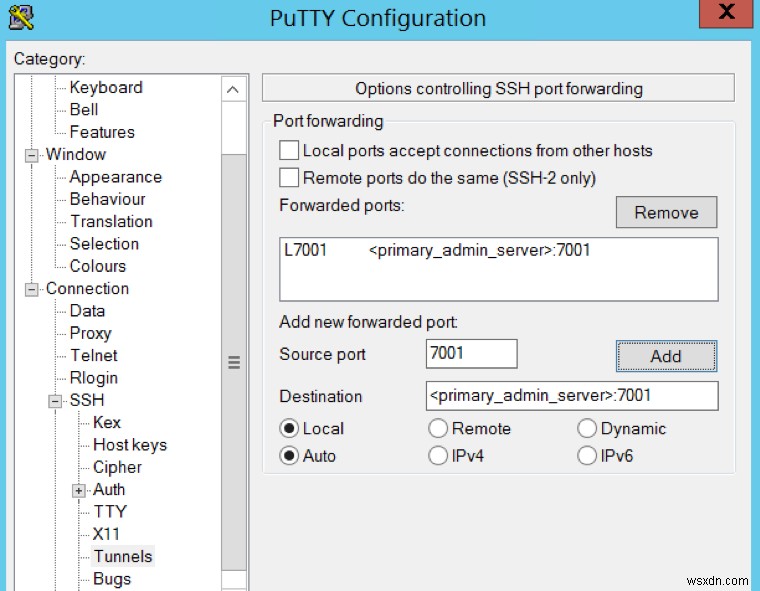
Task: Expand the Auth tree node
Action: pos(79,491)
